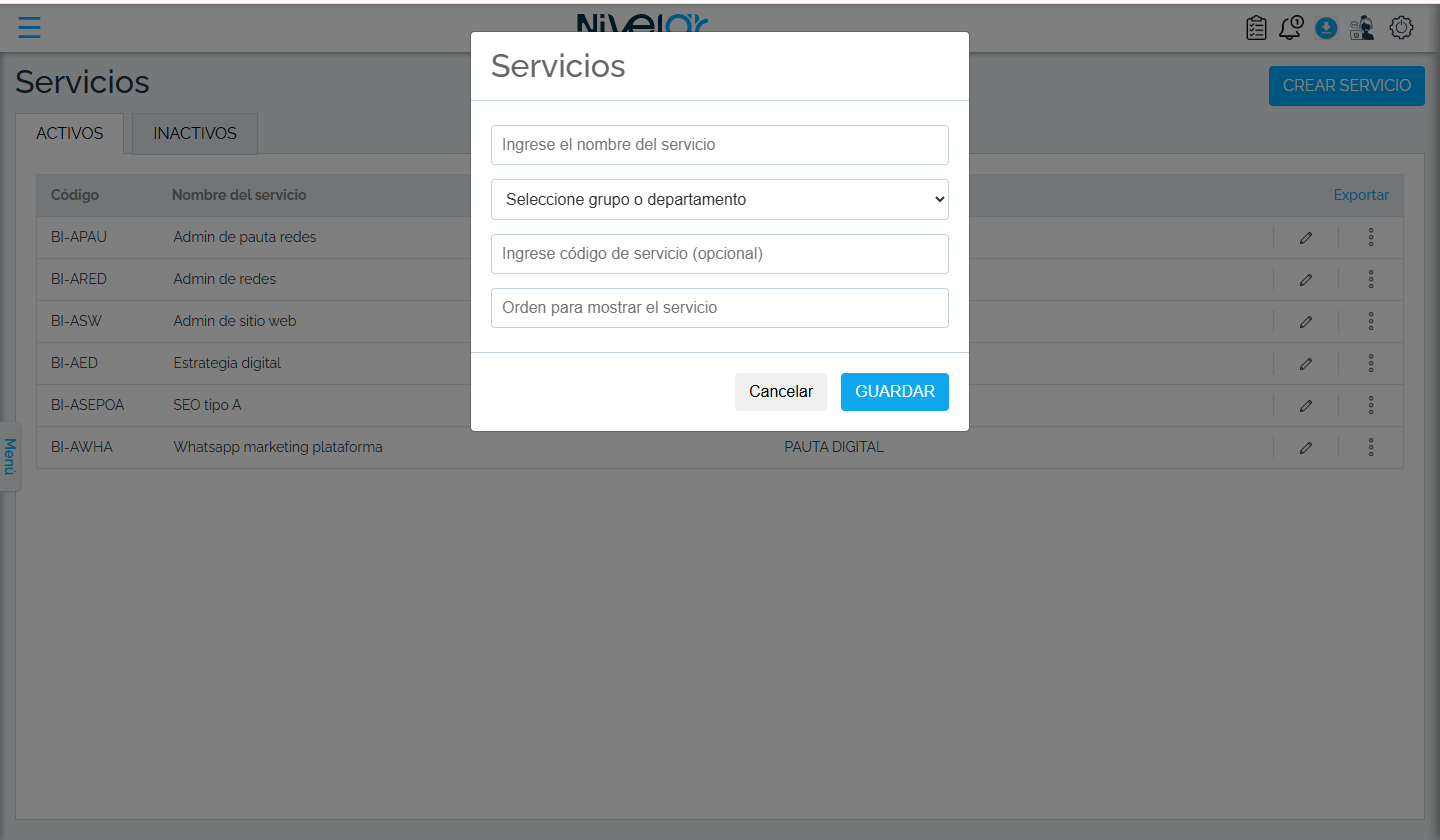
Task: Select the BI-APAU code cell
Action: [79, 237]
